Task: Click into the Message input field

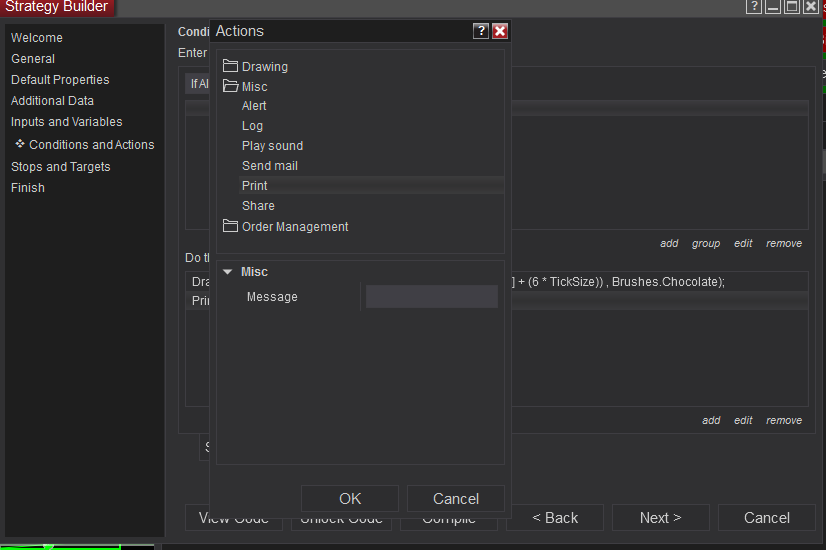Action: click(431, 297)
